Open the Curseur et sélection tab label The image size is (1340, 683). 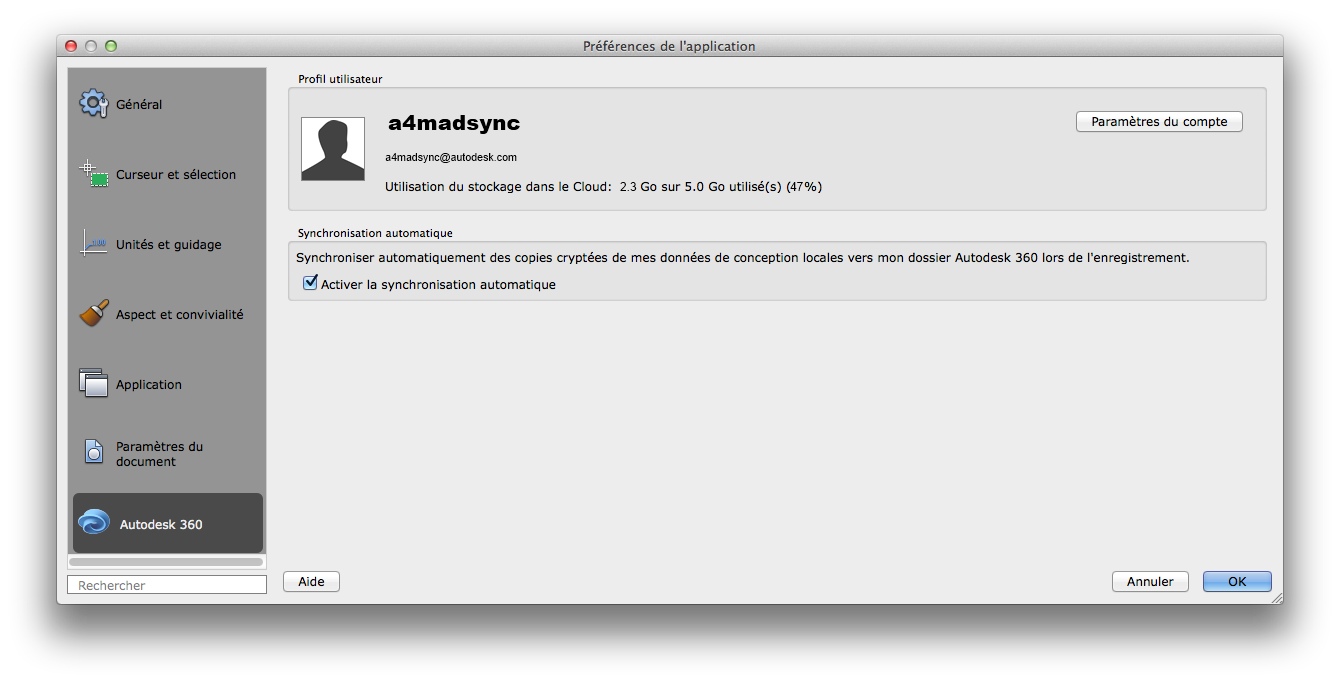pyautogui.click(x=176, y=174)
